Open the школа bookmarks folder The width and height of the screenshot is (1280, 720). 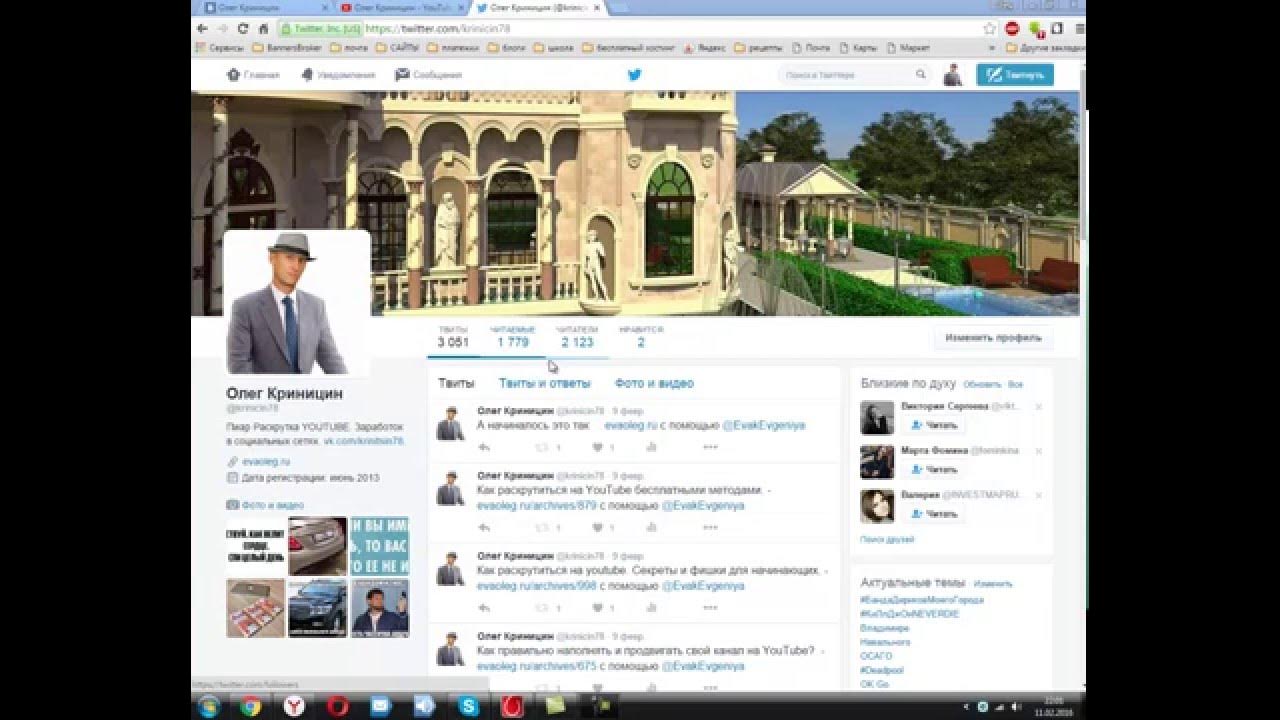pyautogui.click(x=554, y=47)
